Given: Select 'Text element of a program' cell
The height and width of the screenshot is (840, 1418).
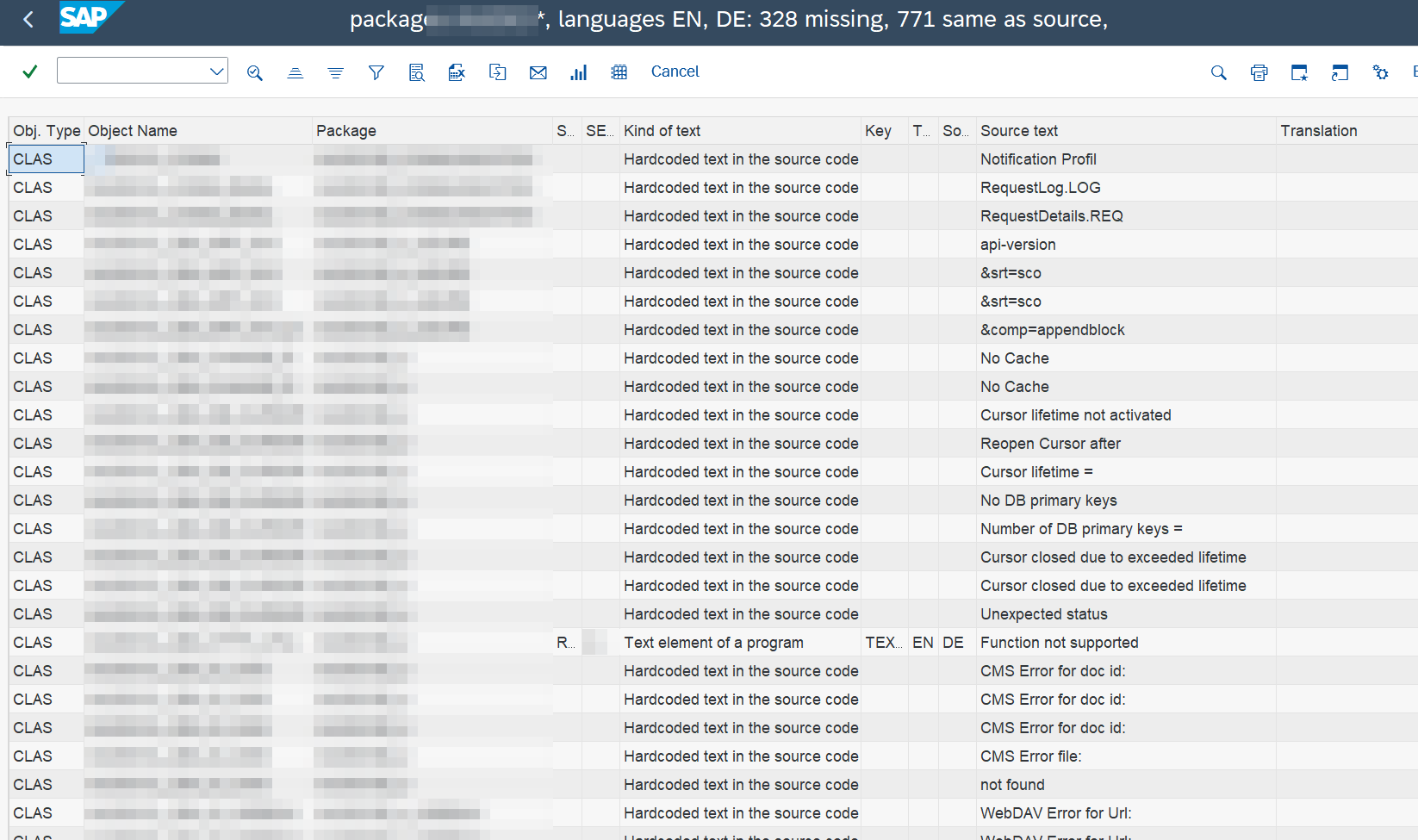Looking at the screenshot, I should click(x=740, y=643).
